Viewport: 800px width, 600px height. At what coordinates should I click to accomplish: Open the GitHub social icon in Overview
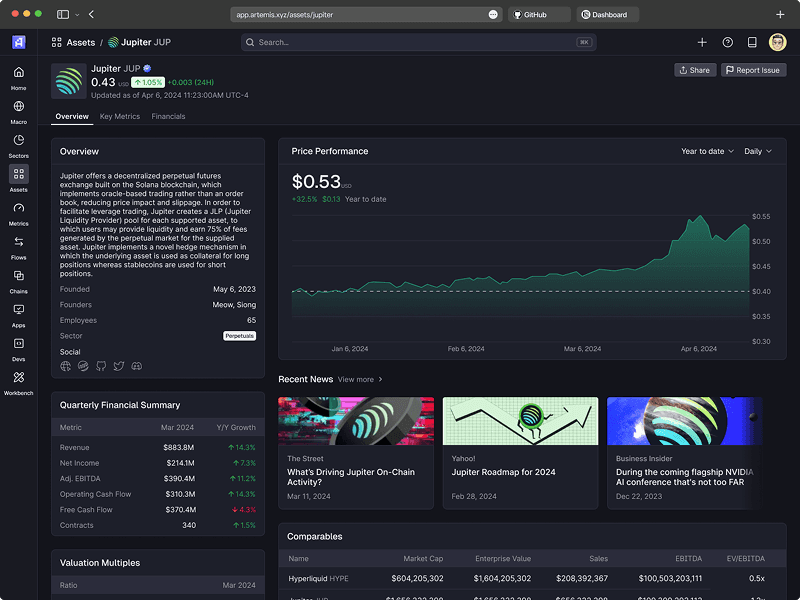tap(101, 366)
